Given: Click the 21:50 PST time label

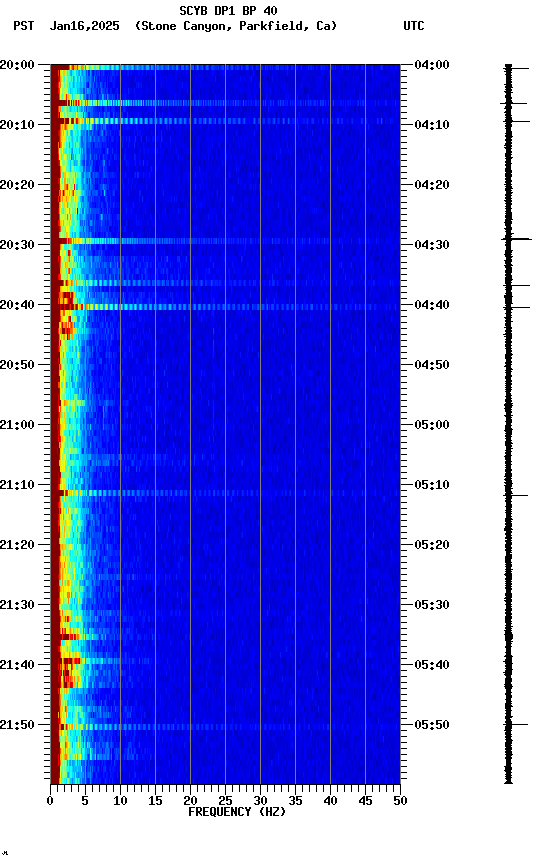Looking at the screenshot, I should tap(17, 725).
